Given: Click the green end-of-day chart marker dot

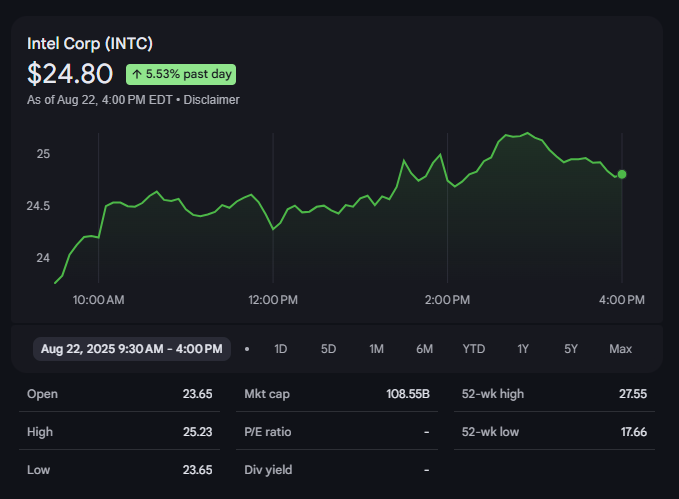Looking at the screenshot, I should [x=622, y=175].
